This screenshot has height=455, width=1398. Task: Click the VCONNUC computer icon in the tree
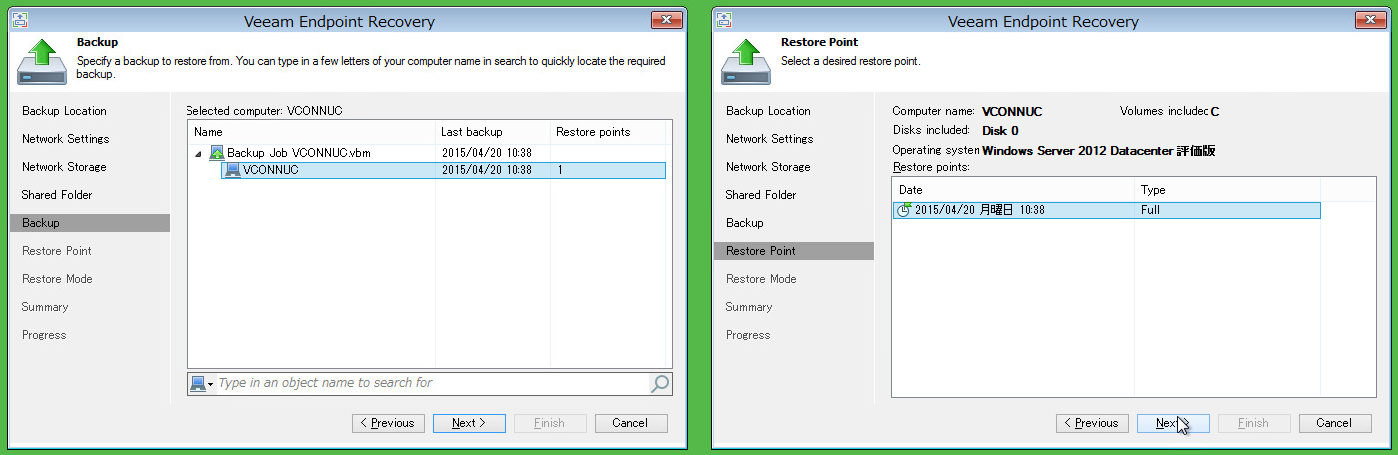[x=232, y=170]
